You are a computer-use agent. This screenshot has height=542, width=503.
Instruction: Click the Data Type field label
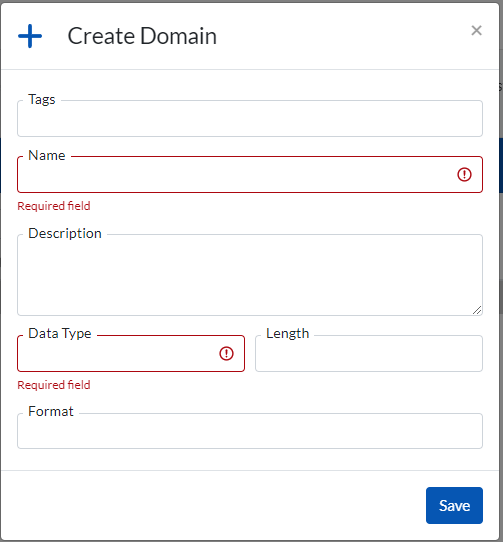tap(60, 334)
